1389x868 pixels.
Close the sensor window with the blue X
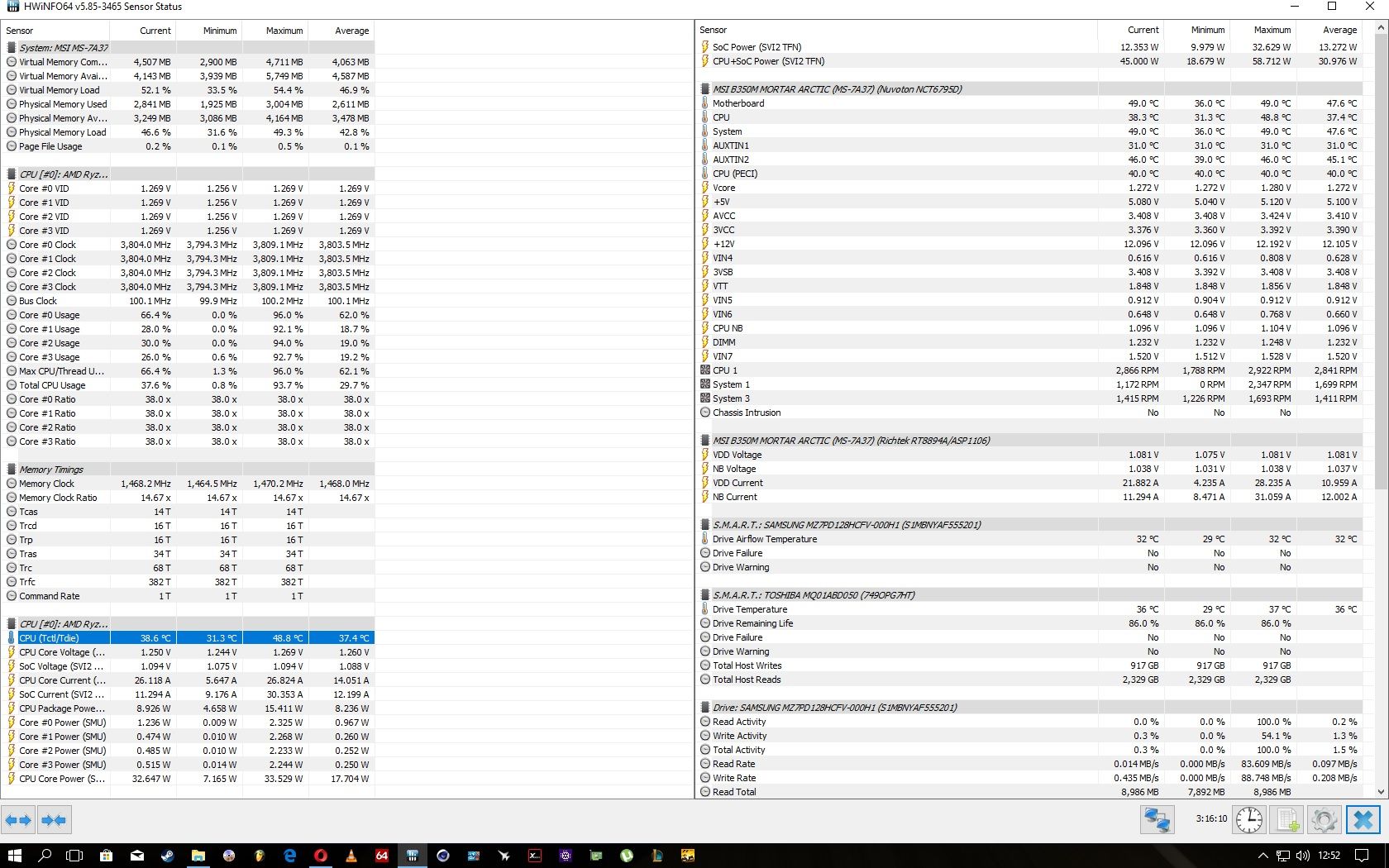1363,819
